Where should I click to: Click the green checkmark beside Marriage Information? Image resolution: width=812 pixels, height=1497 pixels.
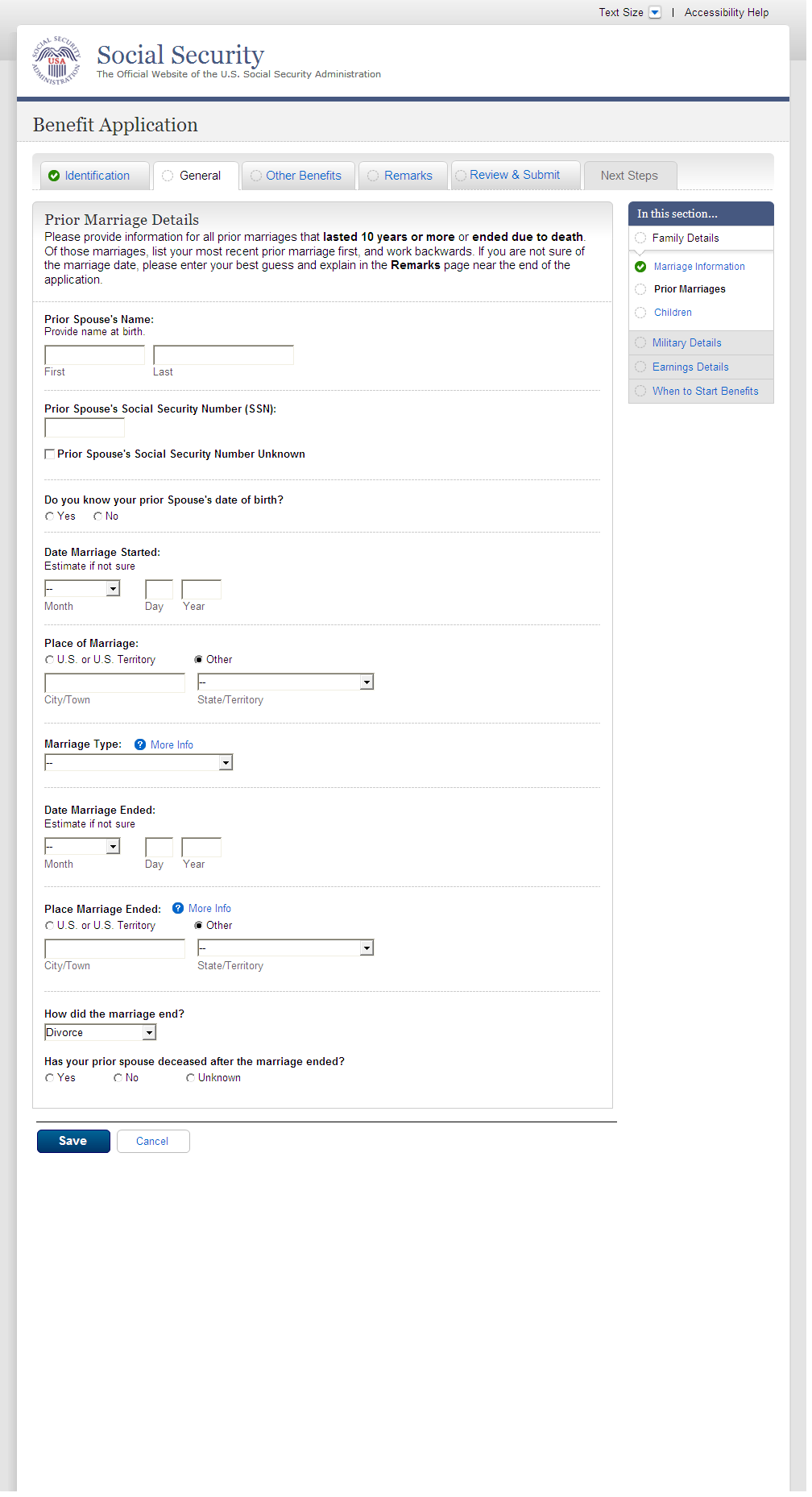point(640,267)
